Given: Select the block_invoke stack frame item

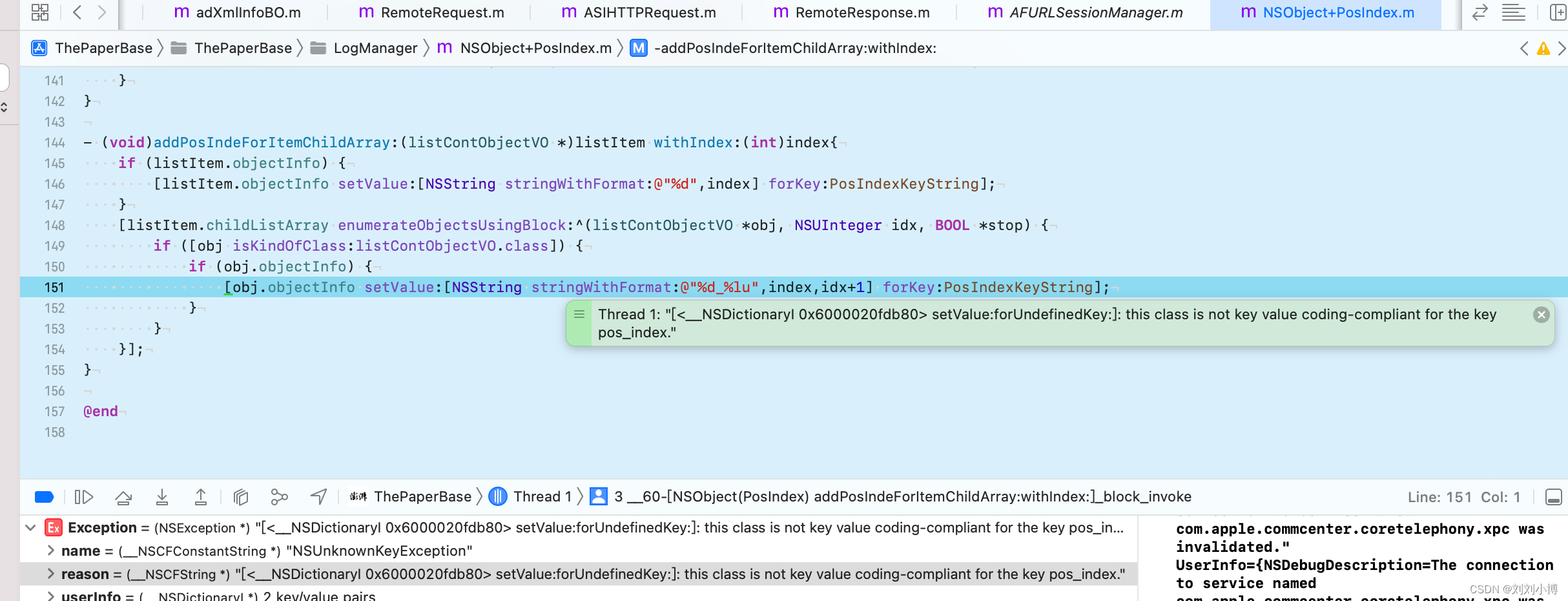Looking at the screenshot, I should (x=891, y=497).
